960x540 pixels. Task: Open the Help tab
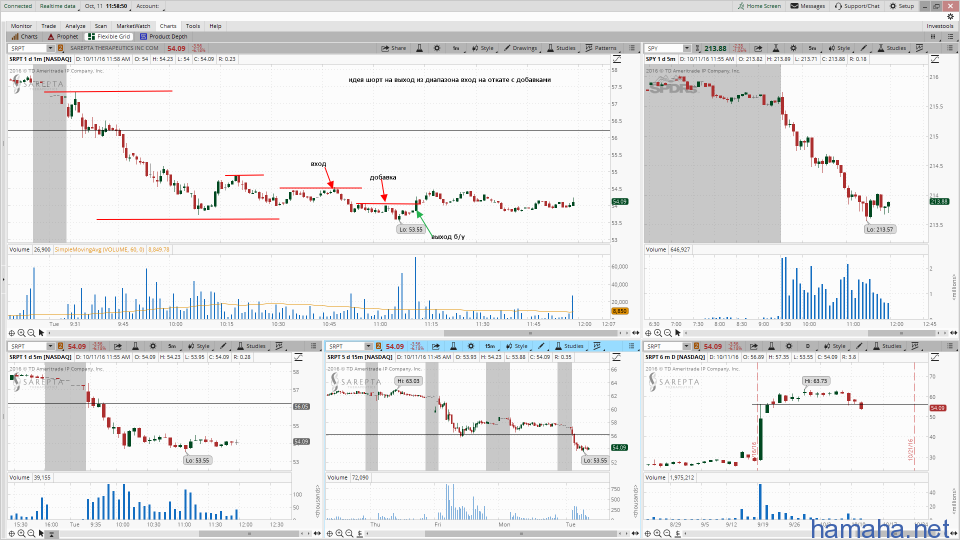point(215,26)
